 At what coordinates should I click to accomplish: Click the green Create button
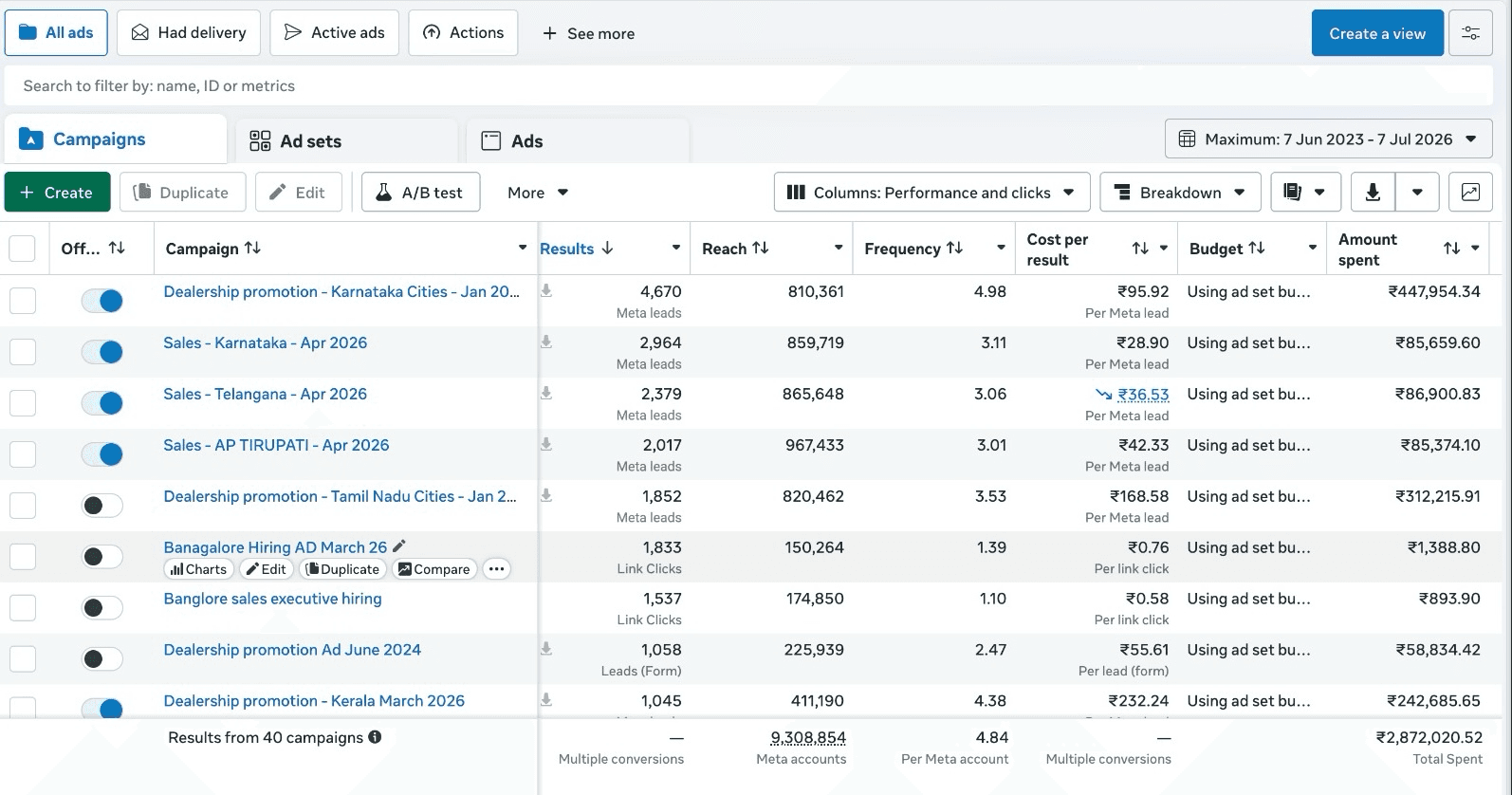pyautogui.click(x=57, y=193)
